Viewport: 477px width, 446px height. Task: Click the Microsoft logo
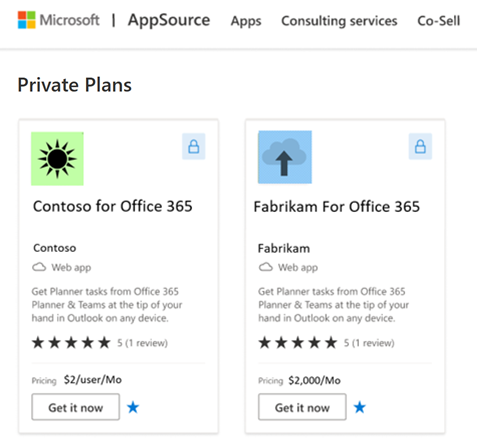pos(59,20)
